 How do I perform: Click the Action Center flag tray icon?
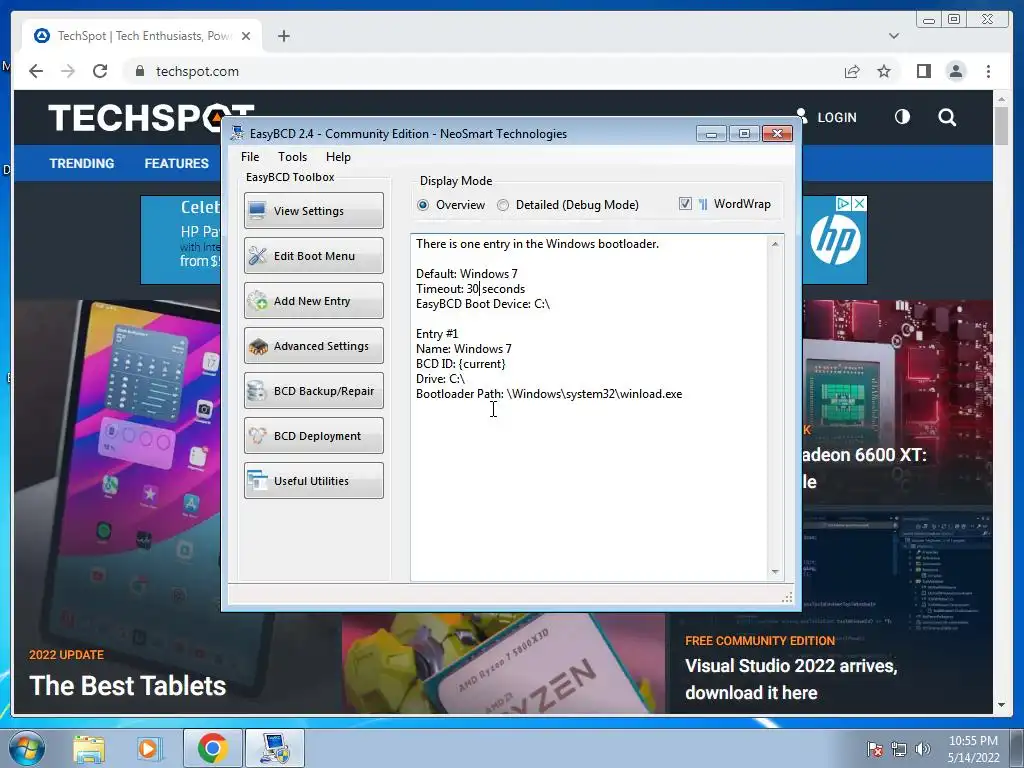(x=874, y=749)
